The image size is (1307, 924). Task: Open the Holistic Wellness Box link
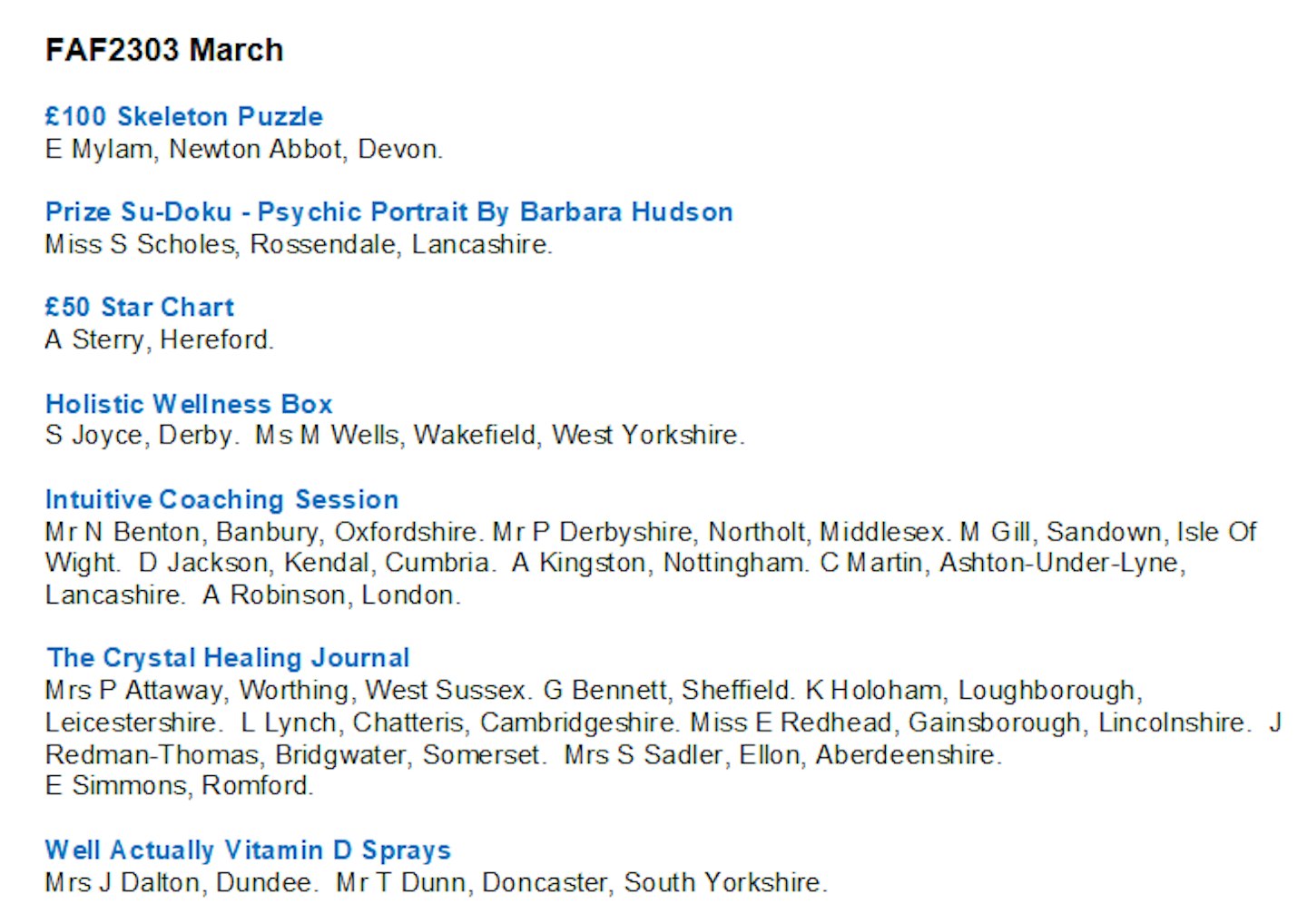point(189,404)
